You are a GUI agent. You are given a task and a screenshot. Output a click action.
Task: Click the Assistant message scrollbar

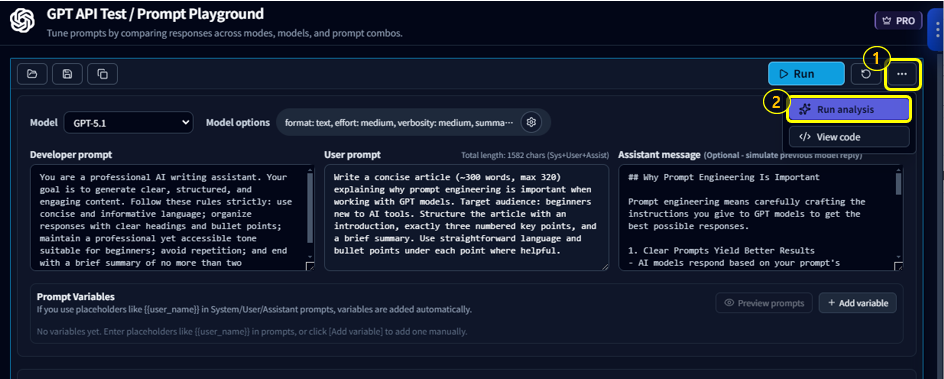[899, 185]
